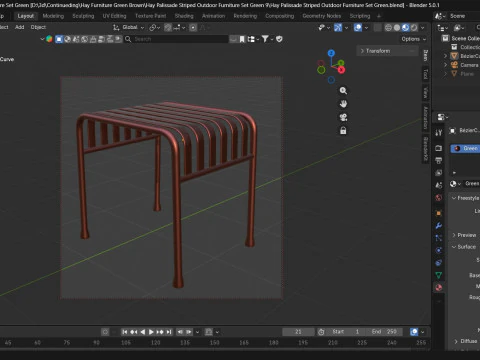
Task: Select rendered viewport shading mode
Action: click(414, 28)
